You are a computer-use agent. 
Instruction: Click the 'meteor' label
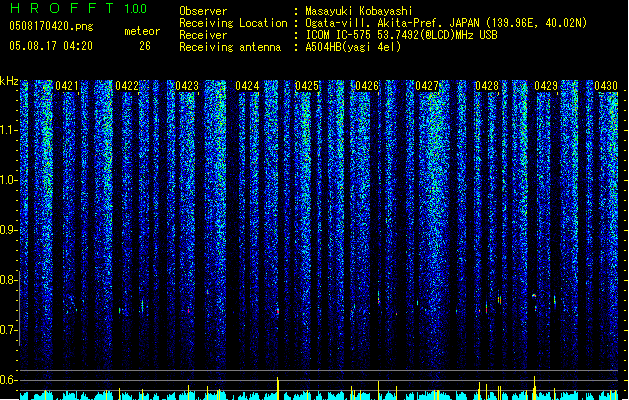tap(142, 31)
